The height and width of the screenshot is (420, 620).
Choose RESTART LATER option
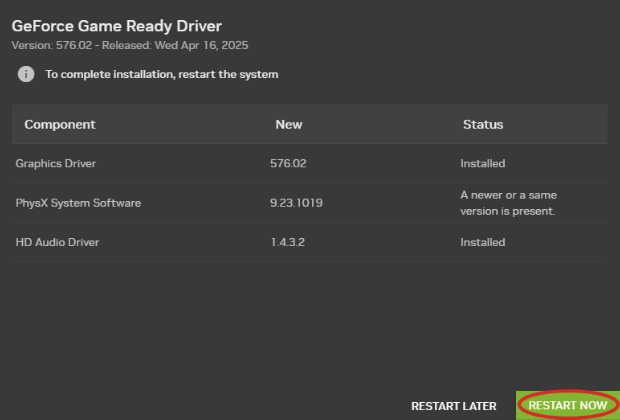point(454,406)
